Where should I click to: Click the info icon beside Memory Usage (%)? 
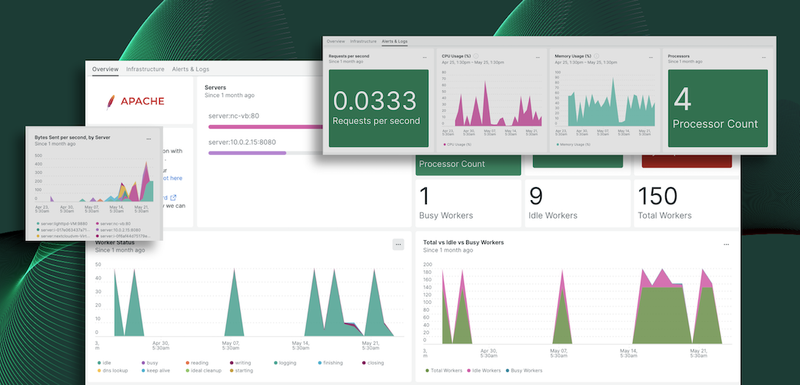pos(596,56)
